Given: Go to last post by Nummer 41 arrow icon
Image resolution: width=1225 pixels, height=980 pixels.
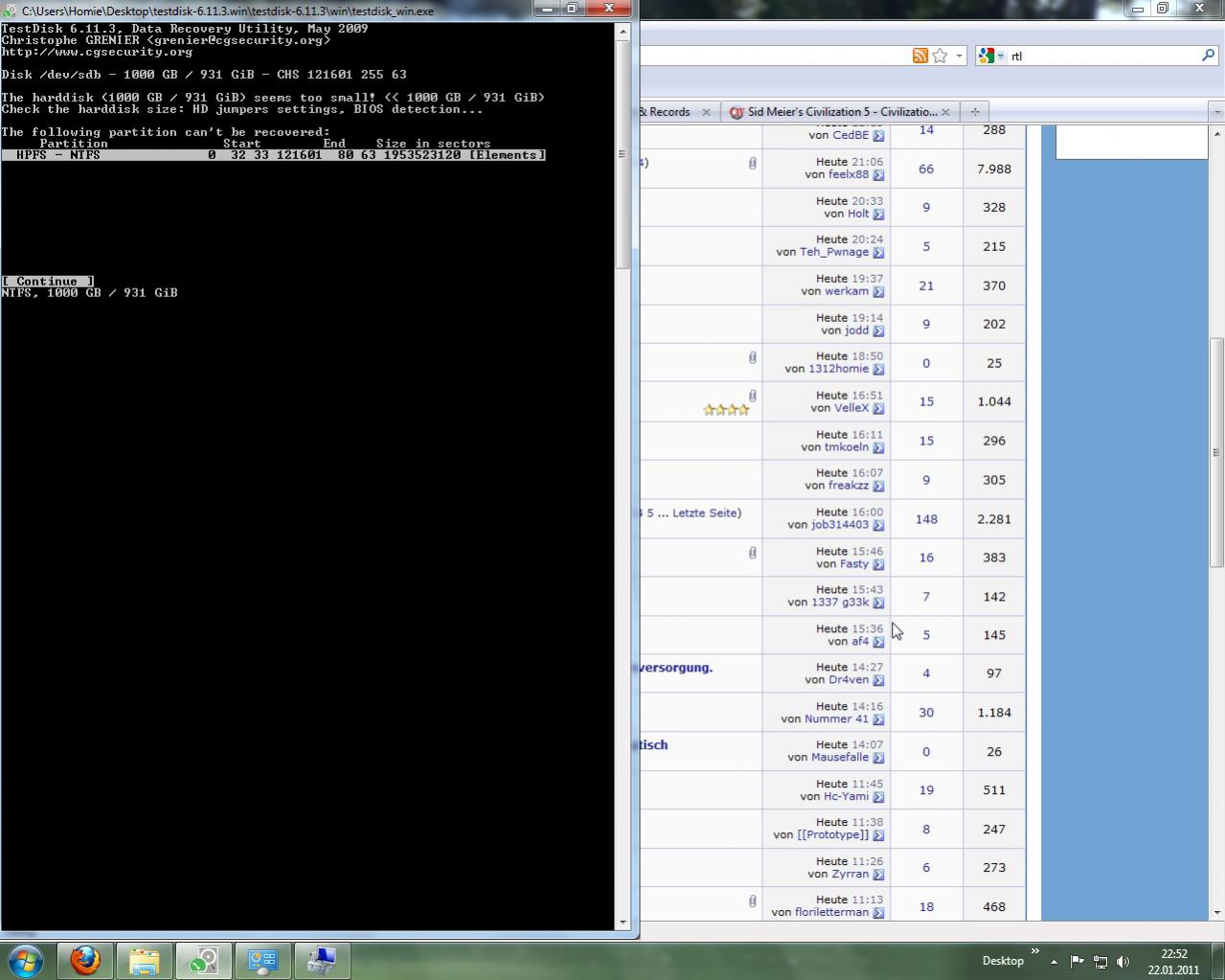Looking at the screenshot, I should point(878,719).
